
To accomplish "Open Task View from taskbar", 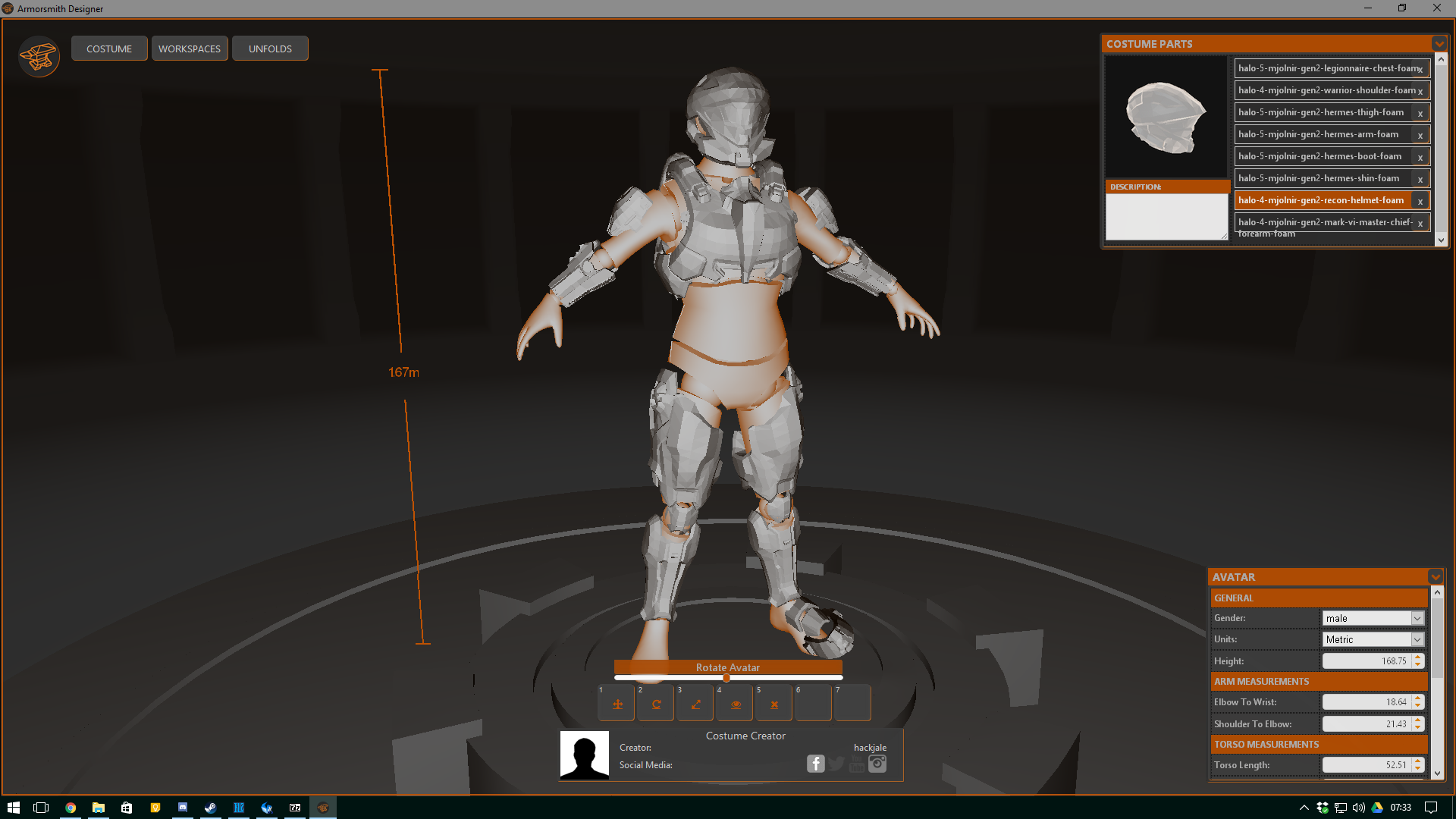I will click(41, 808).
